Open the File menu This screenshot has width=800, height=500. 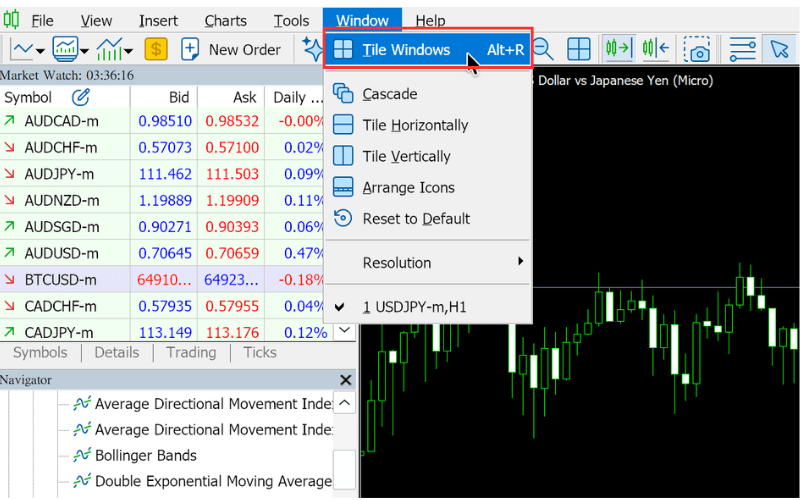[x=42, y=20]
